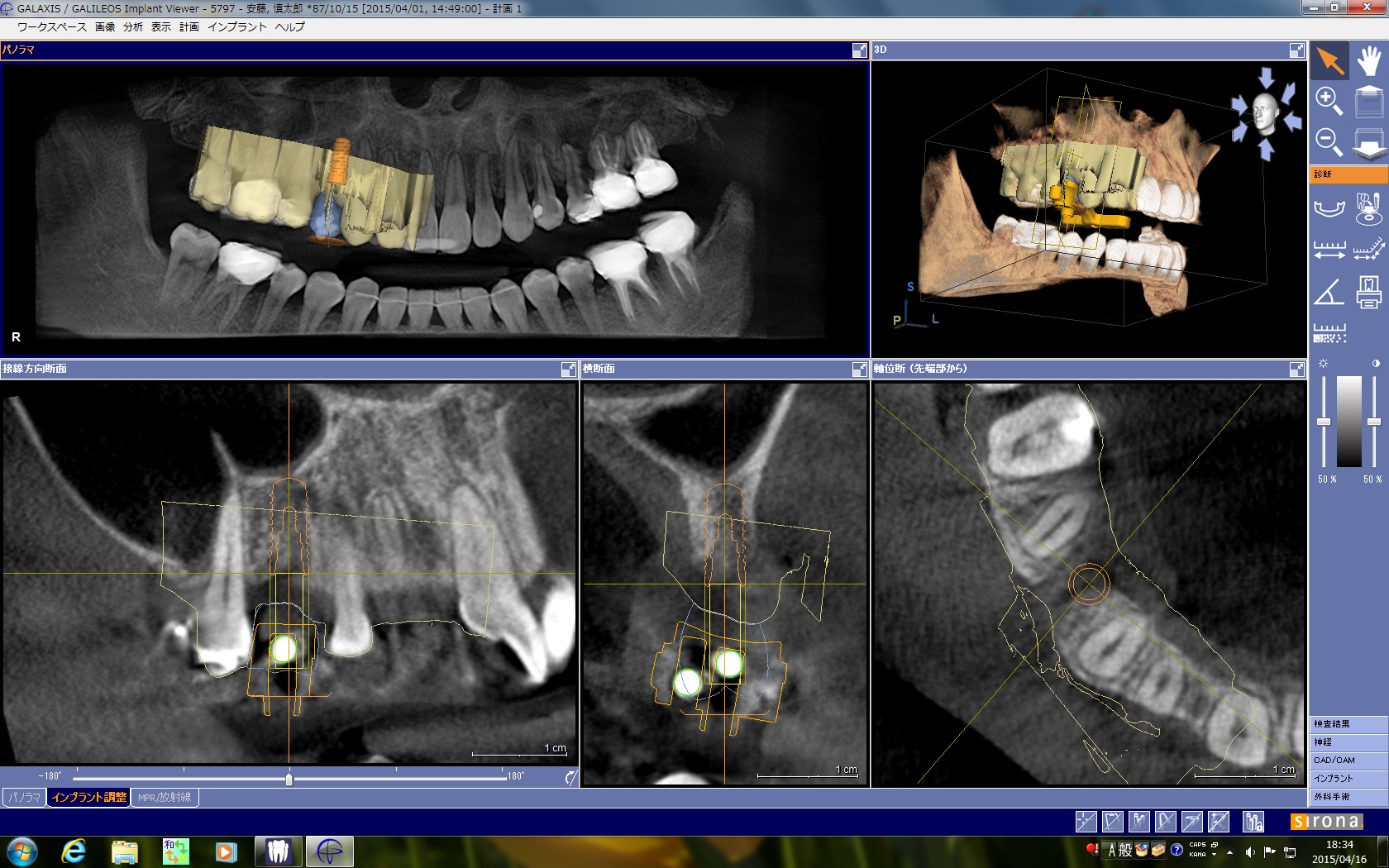The image size is (1389, 868).
Task: Toggle the implant lock icon
Action: (x=1253, y=821)
